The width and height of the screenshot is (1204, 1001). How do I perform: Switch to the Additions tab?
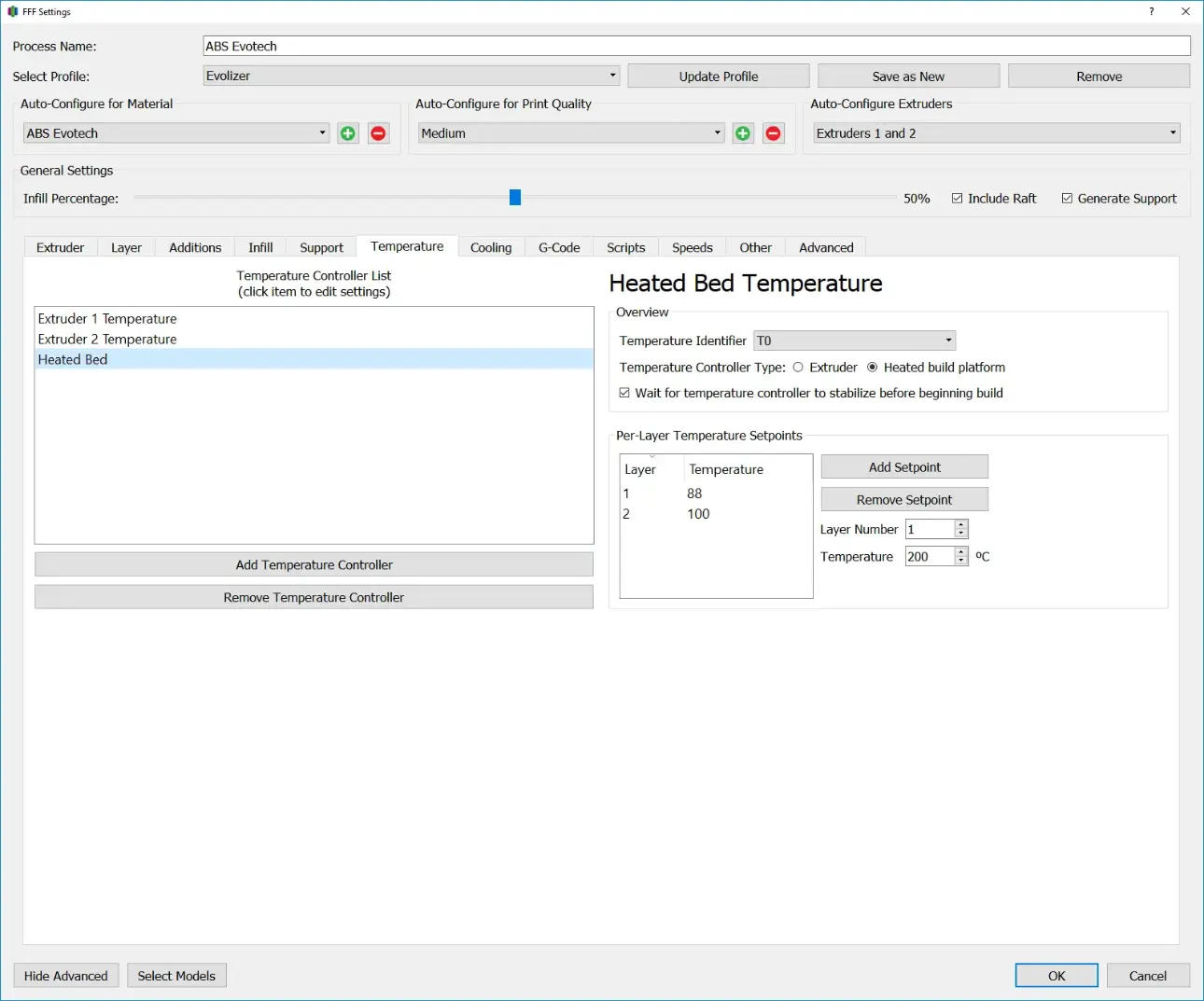pyautogui.click(x=195, y=247)
